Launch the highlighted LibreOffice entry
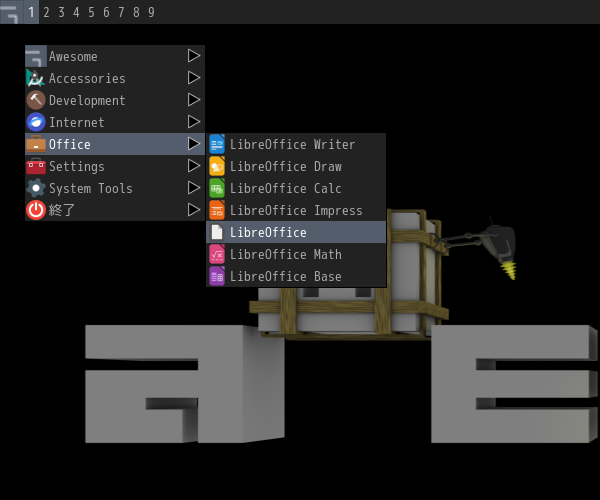 pos(296,232)
